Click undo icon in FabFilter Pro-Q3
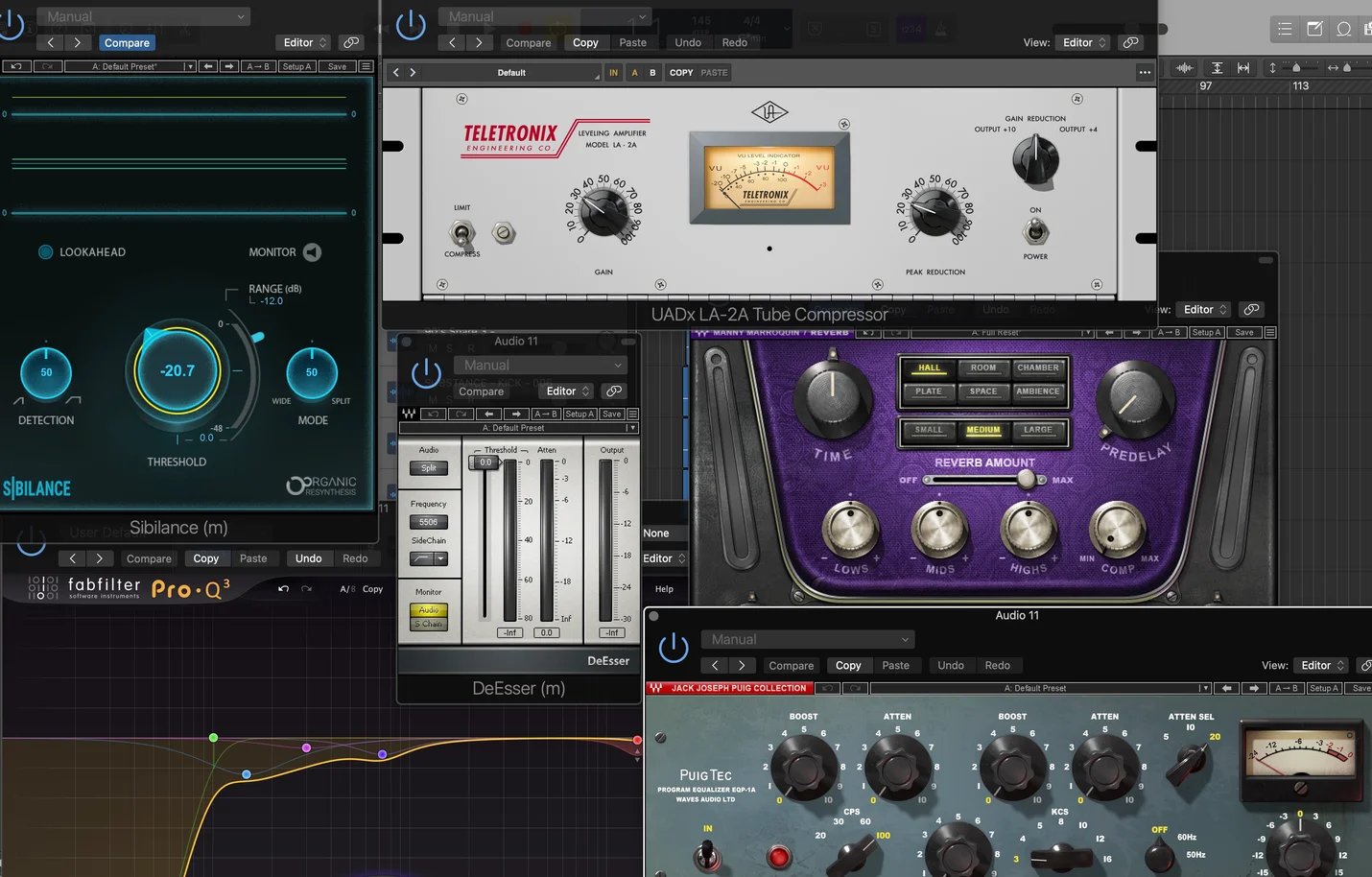 click(283, 588)
